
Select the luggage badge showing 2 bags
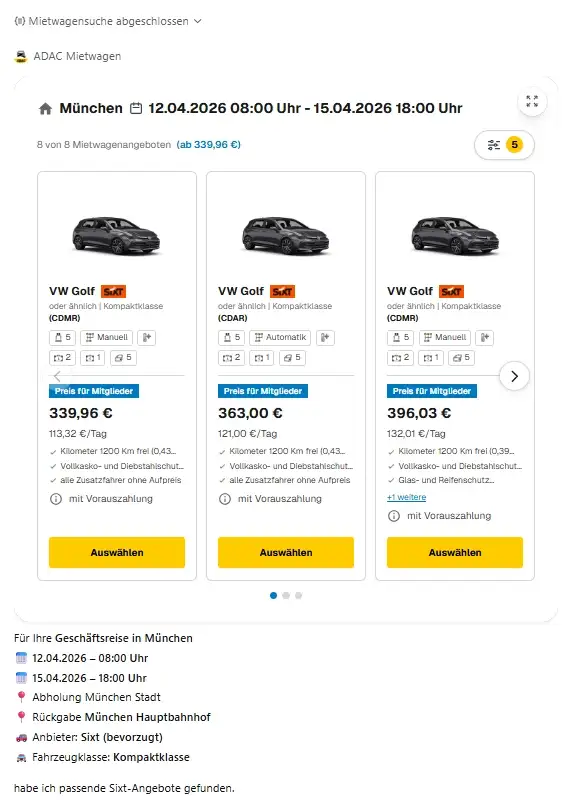[62, 356]
